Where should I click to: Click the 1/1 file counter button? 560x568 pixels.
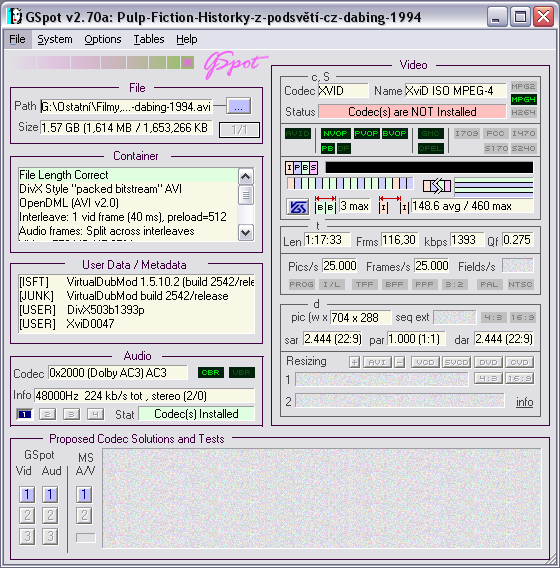[x=239, y=130]
